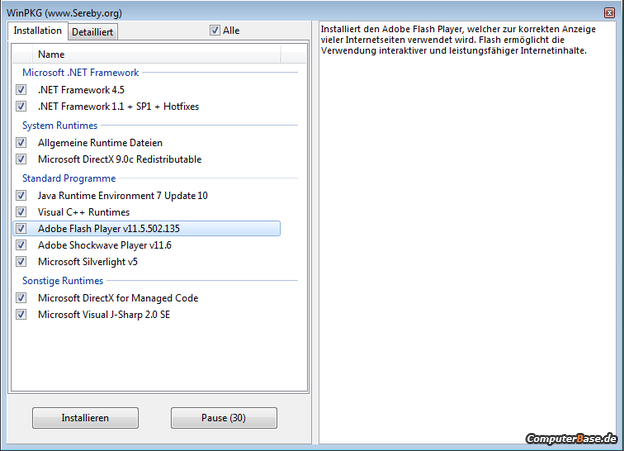Select Visual C++ Runtimes row text

point(84,212)
